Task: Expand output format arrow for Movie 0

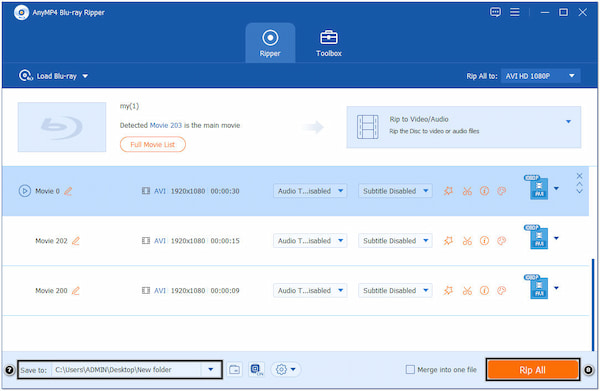Action: [x=556, y=188]
